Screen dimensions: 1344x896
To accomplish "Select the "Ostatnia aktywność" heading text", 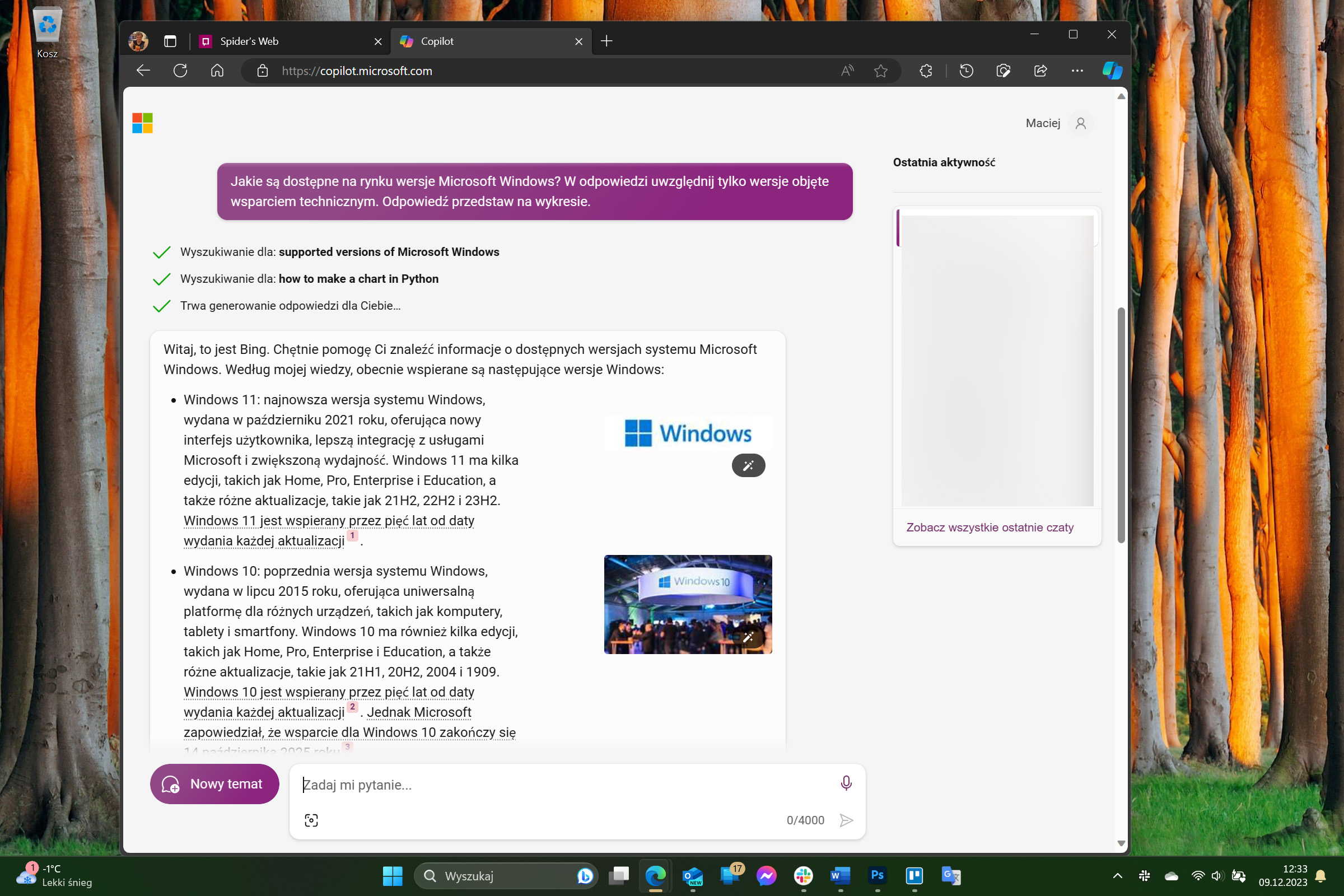I will pos(944,162).
